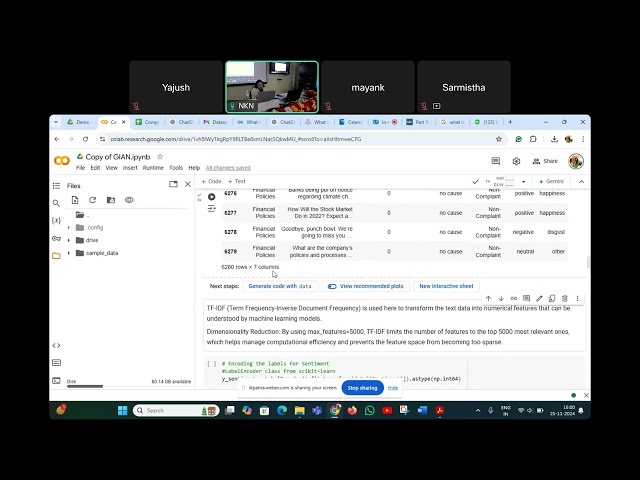The height and width of the screenshot is (480, 640).
Task: Toggle the cell output actions icon
Action: click(211, 209)
